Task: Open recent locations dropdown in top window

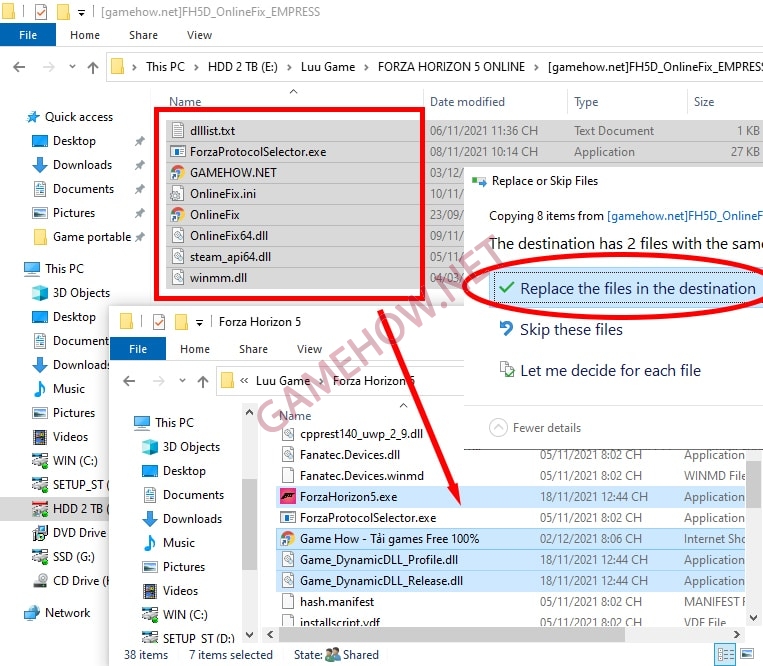Action: (72, 67)
